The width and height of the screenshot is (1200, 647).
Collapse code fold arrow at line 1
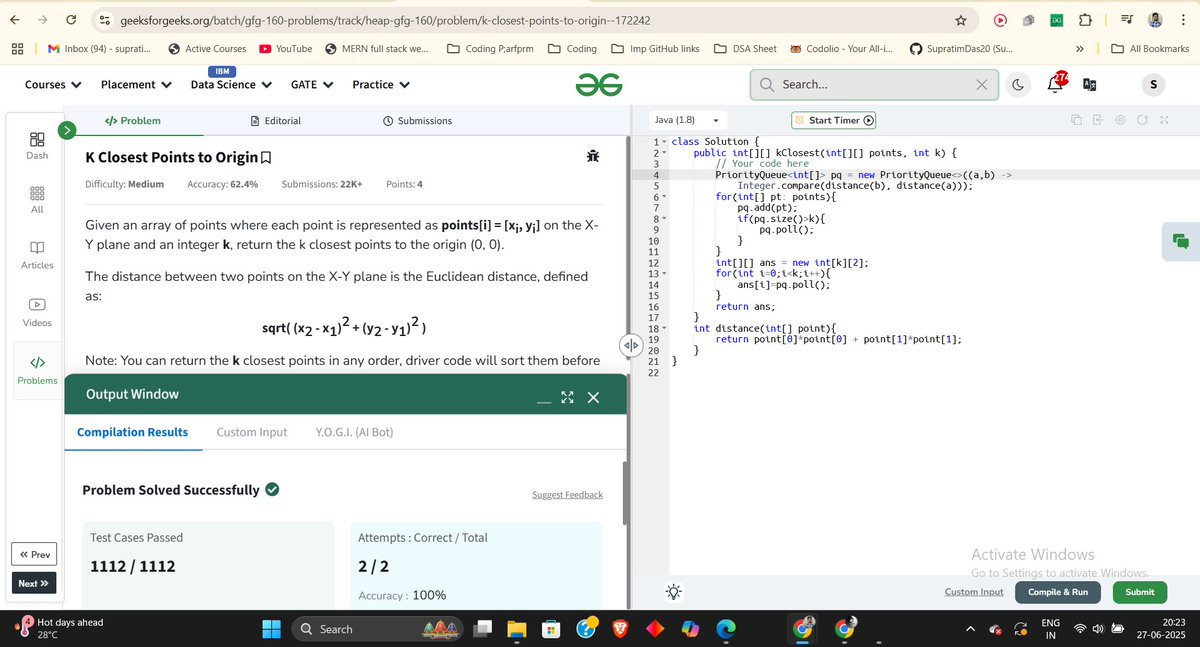coord(663,142)
